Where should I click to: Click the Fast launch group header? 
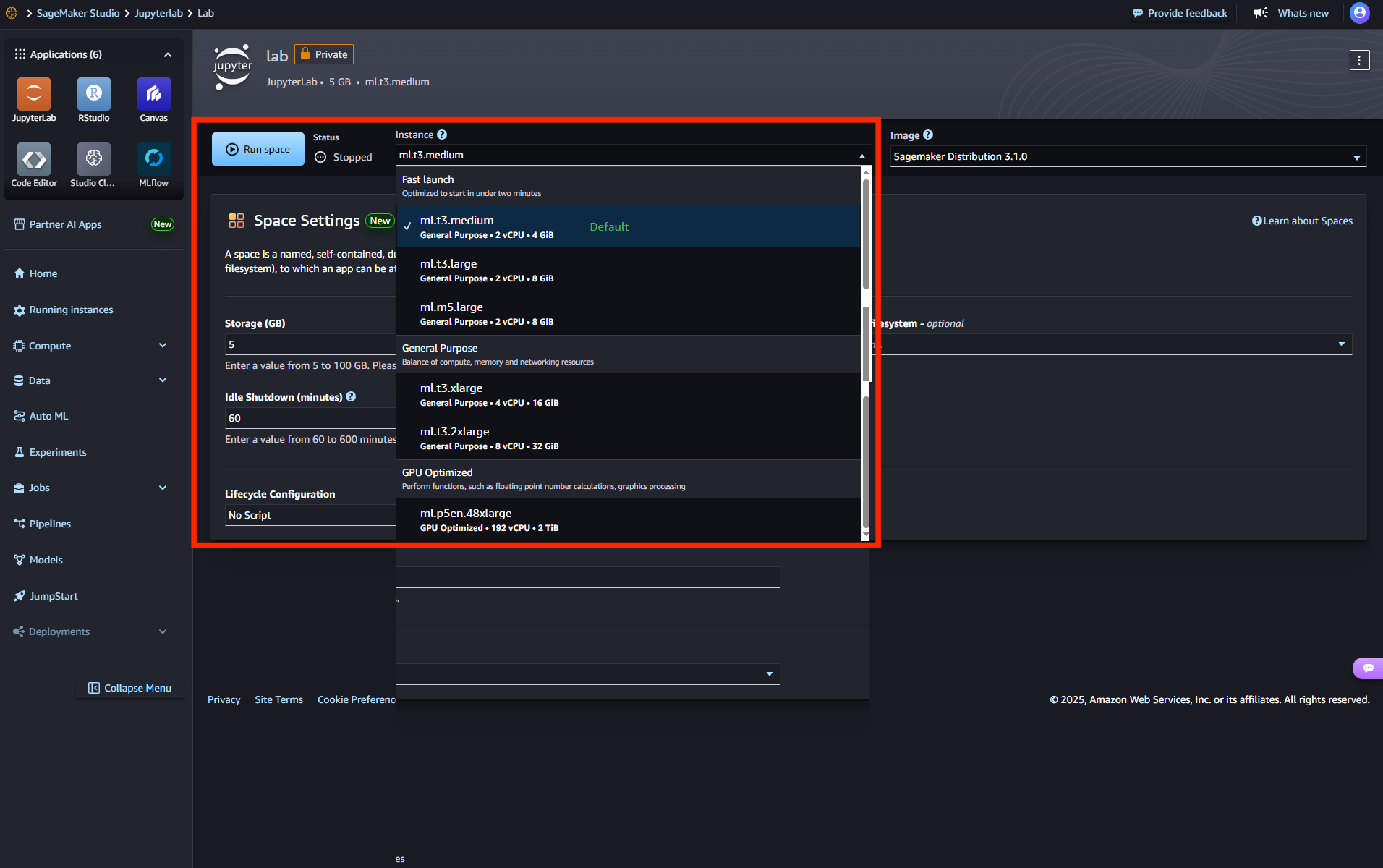628,186
